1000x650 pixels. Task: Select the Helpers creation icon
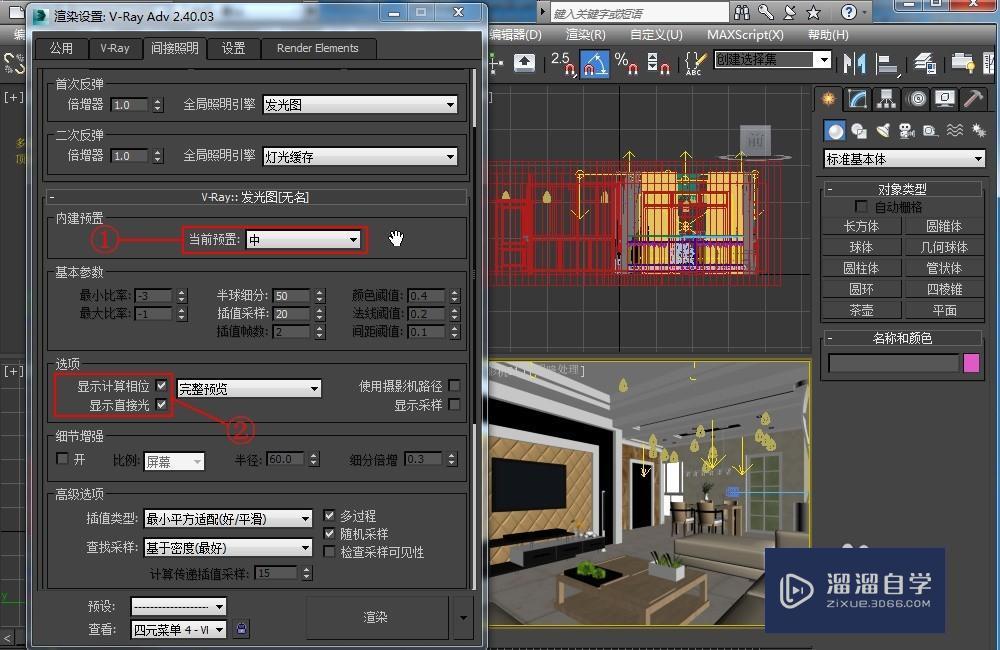click(x=929, y=131)
